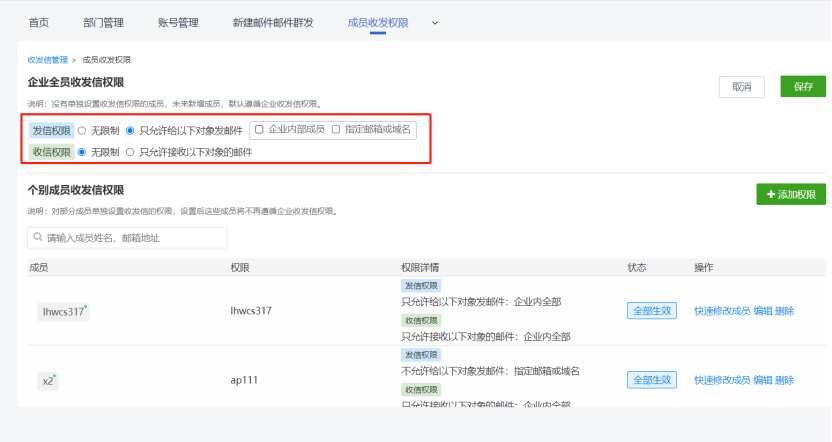Click the 添加权限 button
Screen dimensions: 832x442
[x=791, y=194]
